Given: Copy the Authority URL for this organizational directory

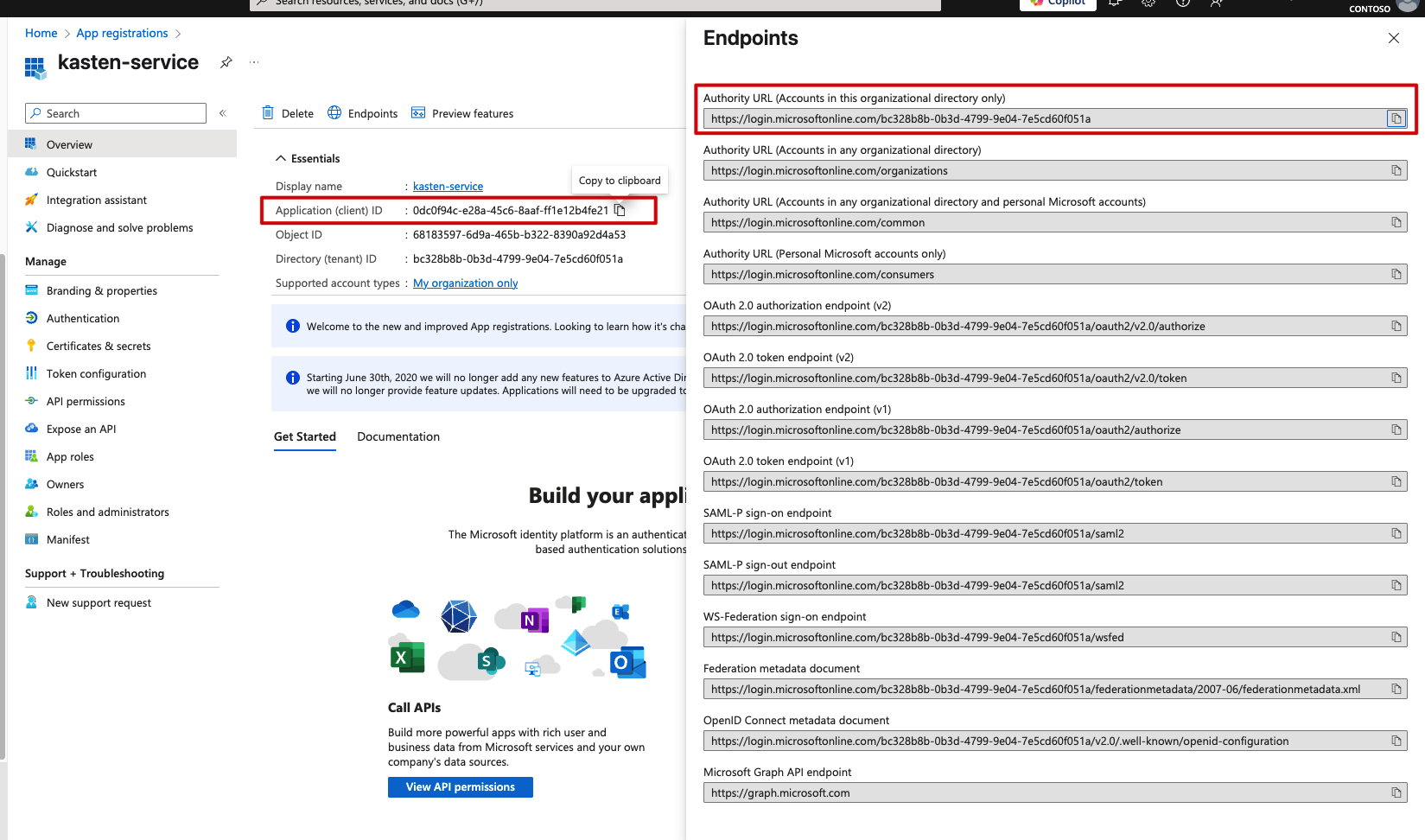Looking at the screenshot, I should pos(1396,118).
